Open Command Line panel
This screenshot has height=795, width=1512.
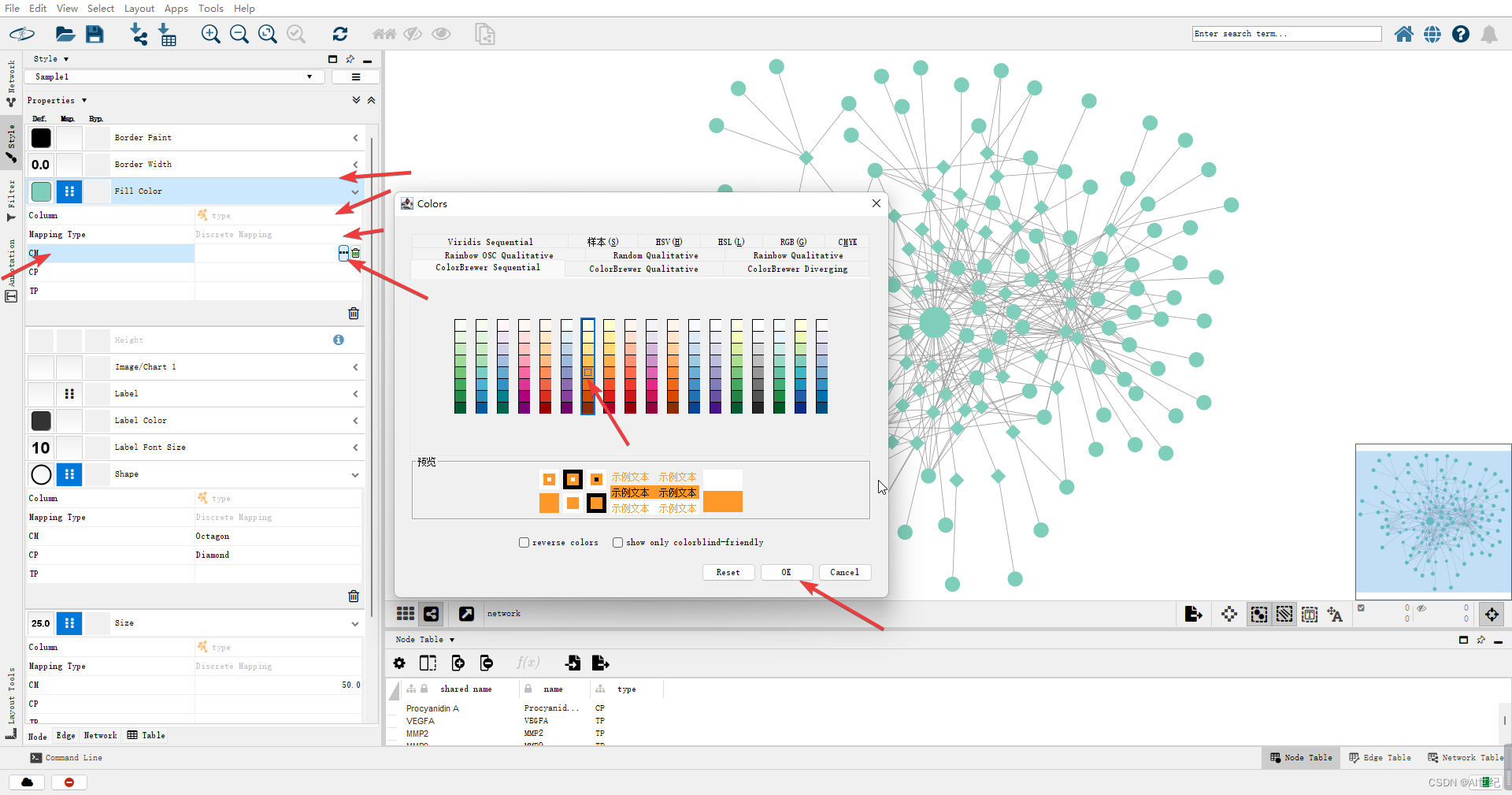67,758
